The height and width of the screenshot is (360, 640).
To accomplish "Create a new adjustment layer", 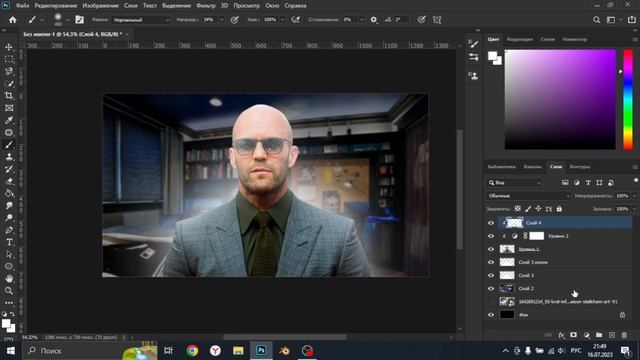I will (x=587, y=335).
